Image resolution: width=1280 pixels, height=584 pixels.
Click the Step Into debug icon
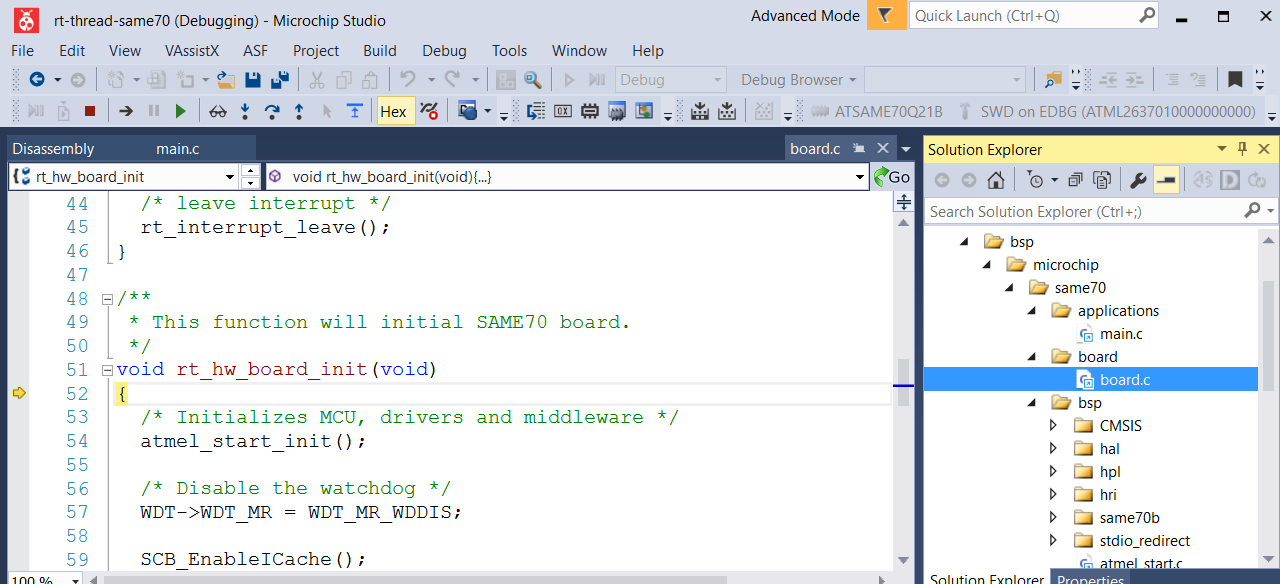(245, 111)
